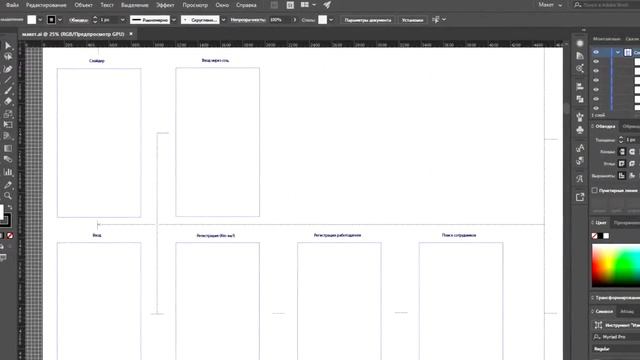Click the paper-plane GPU performance icon
Image resolution: width=640 pixels, height=360 pixels.
pos(327,5)
